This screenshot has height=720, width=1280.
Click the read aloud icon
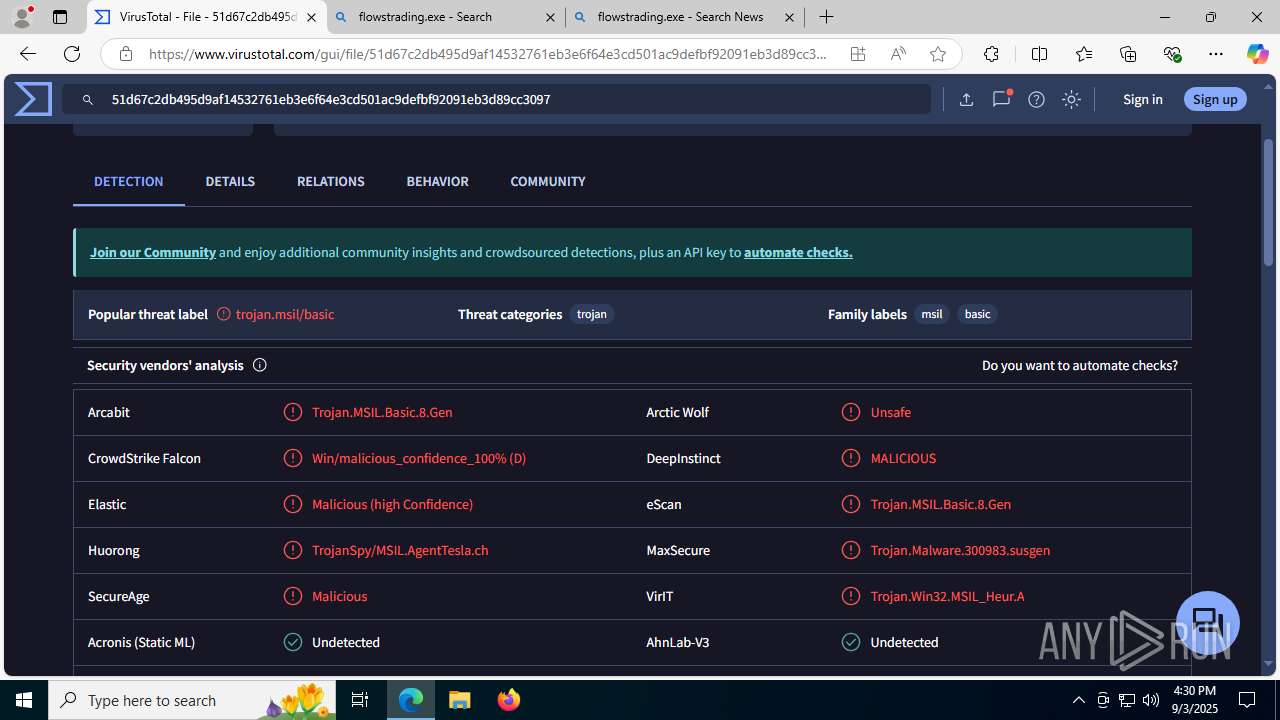click(x=898, y=54)
